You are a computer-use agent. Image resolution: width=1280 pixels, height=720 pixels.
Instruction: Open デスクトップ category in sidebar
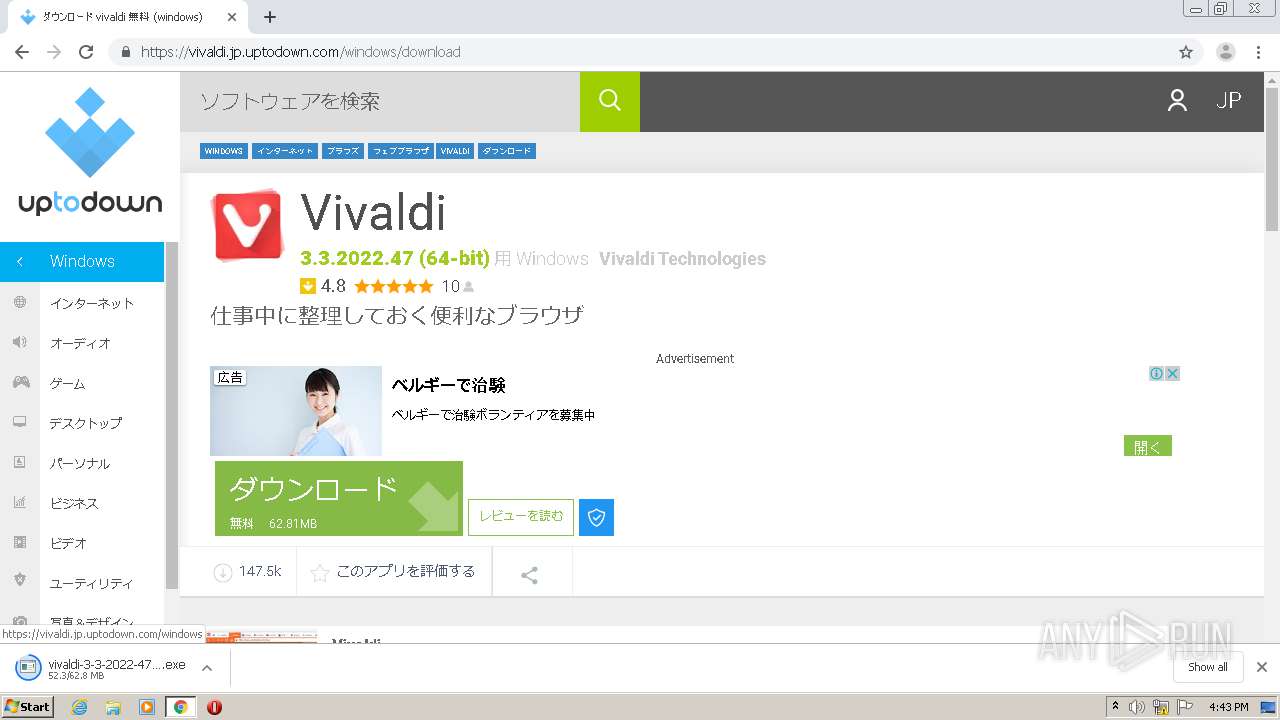pyautogui.click(x=86, y=423)
